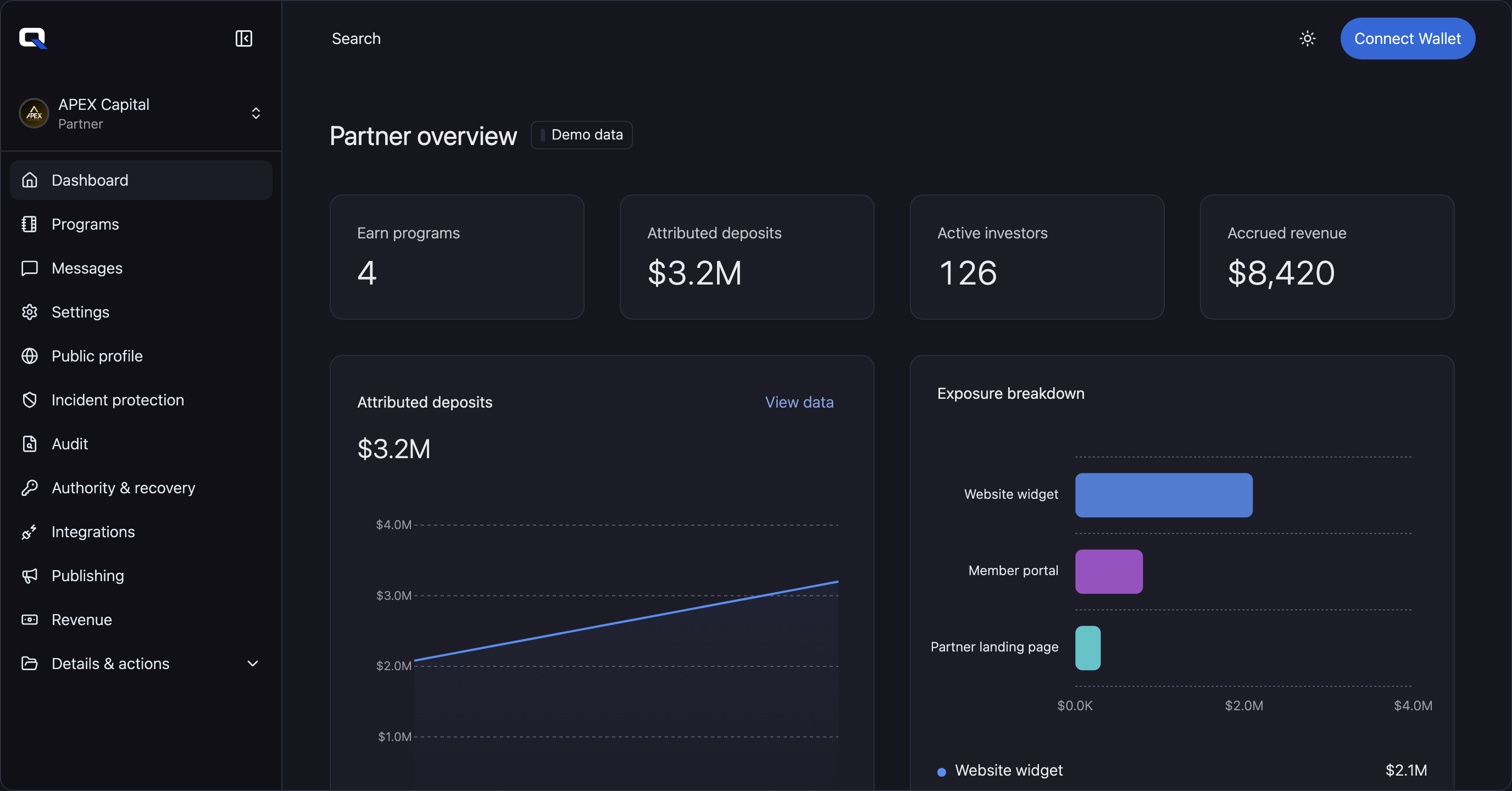The width and height of the screenshot is (1512, 791).
Task: Click the Search field
Action: tap(356, 39)
